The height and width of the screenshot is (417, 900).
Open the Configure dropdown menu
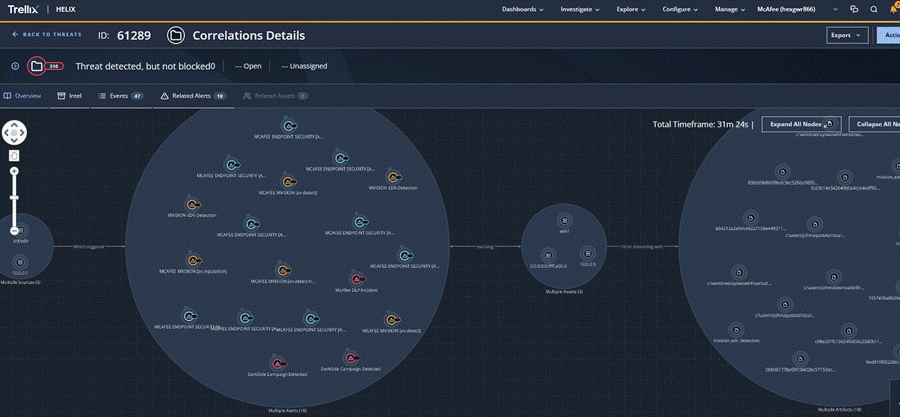tap(680, 9)
